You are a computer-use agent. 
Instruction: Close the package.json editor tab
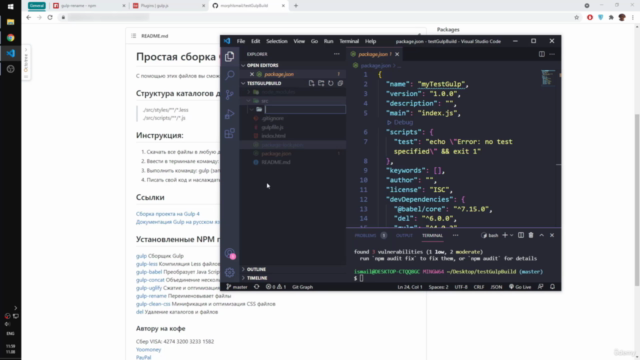(397, 54)
